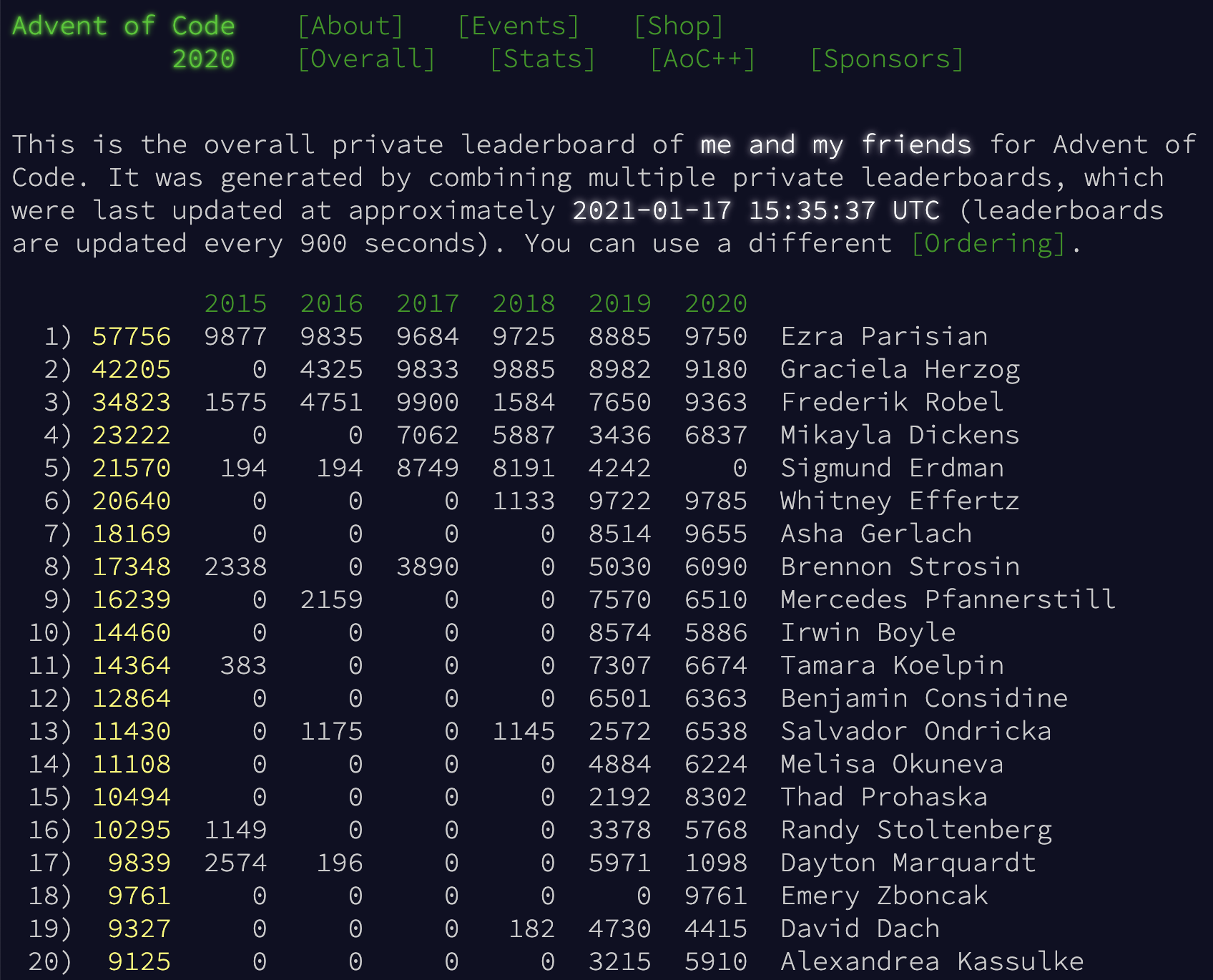Click total score 23222
Viewport: 1213px width, 980px height.
(x=132, y=436)
